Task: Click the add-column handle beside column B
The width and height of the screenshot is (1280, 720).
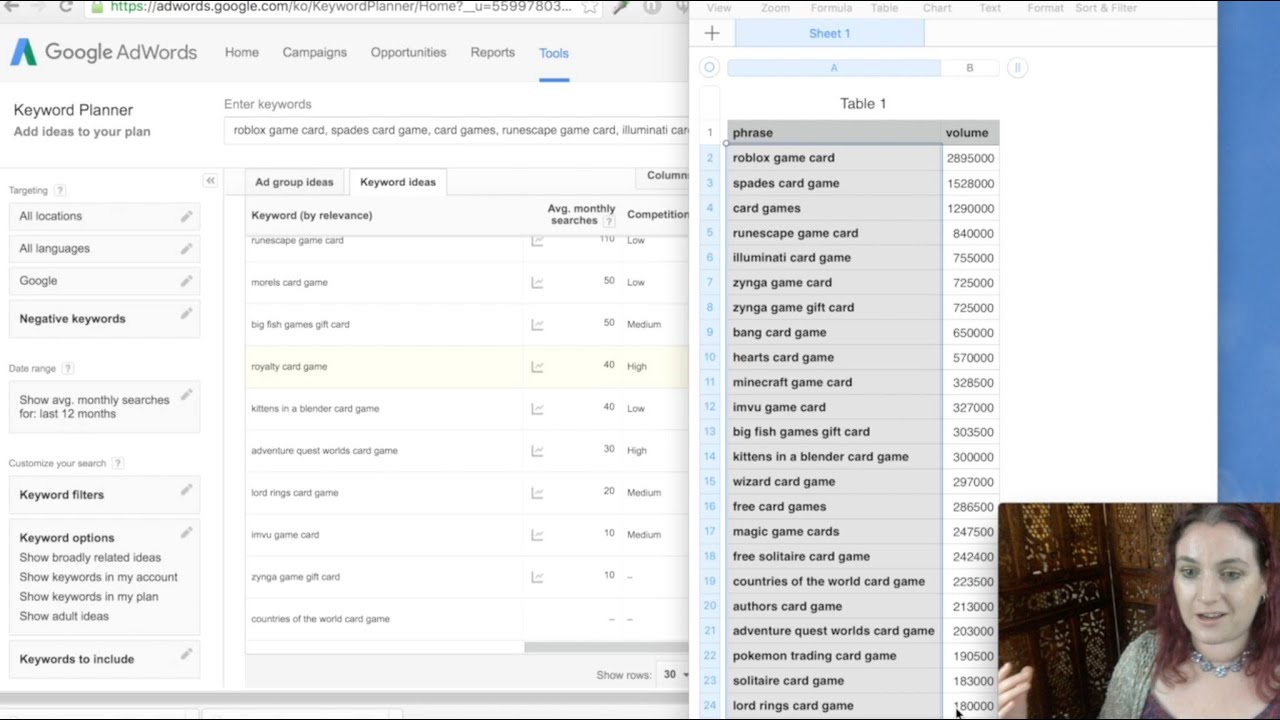Action: click(x=1017, y=67)
